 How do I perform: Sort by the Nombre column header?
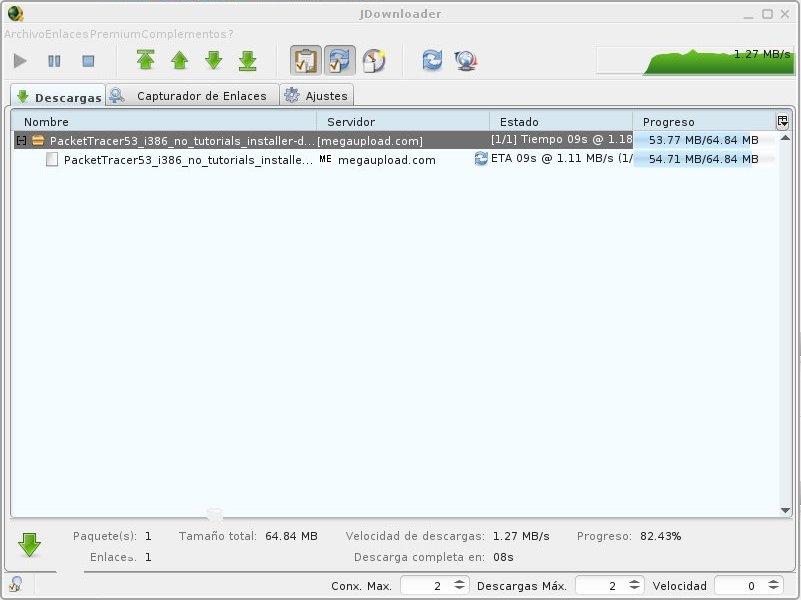tap(164, 122)
